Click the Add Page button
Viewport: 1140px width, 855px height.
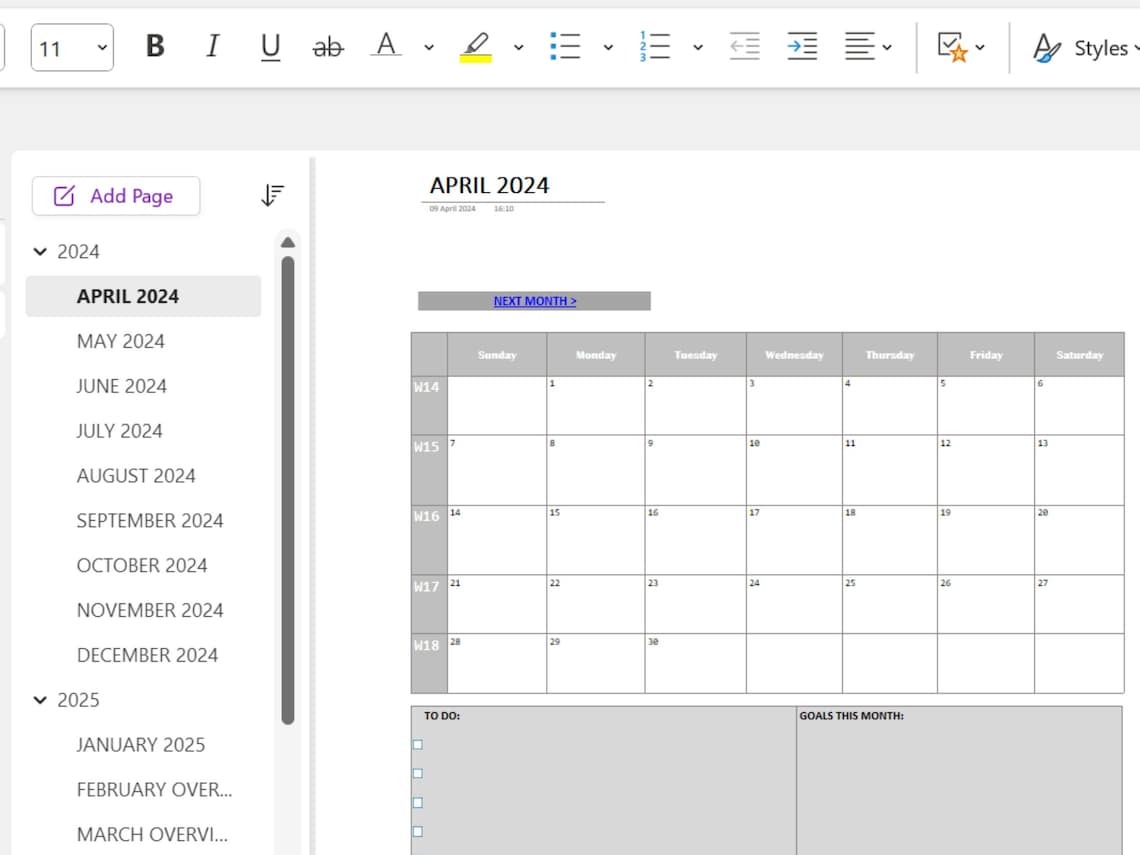pos(116,196)
